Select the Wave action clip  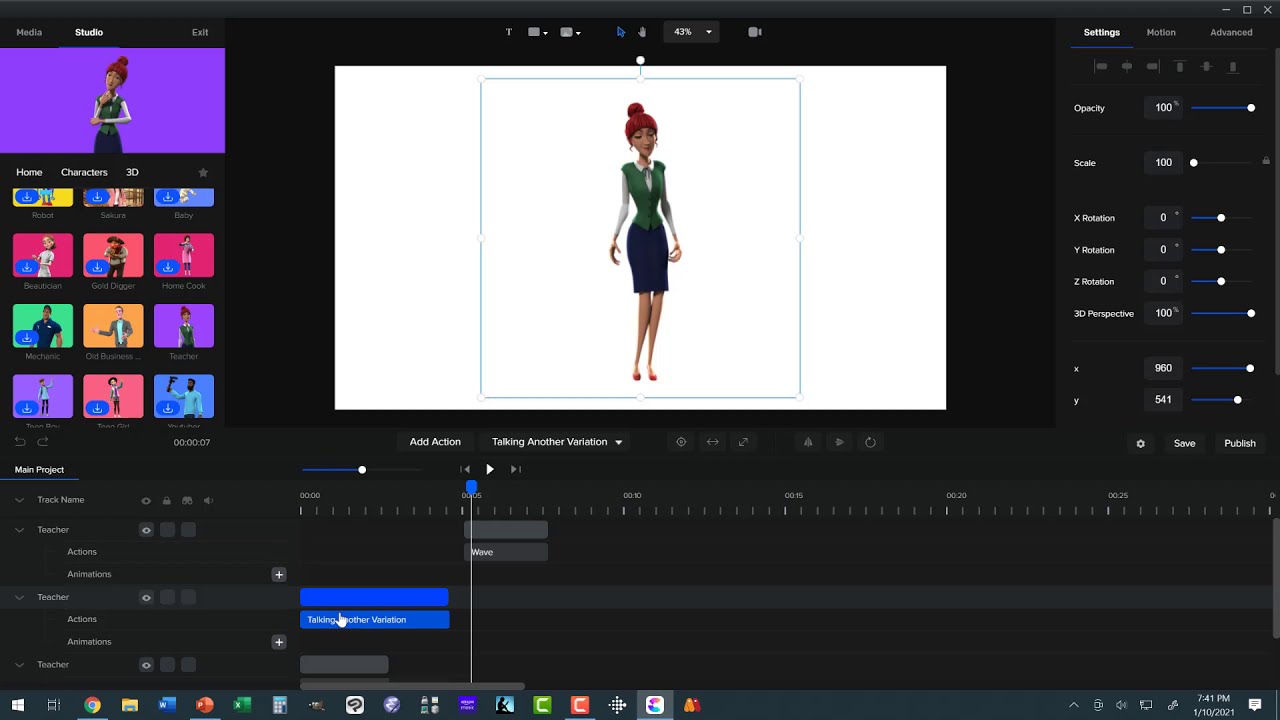pyautogui.click(x=507, y=552)
